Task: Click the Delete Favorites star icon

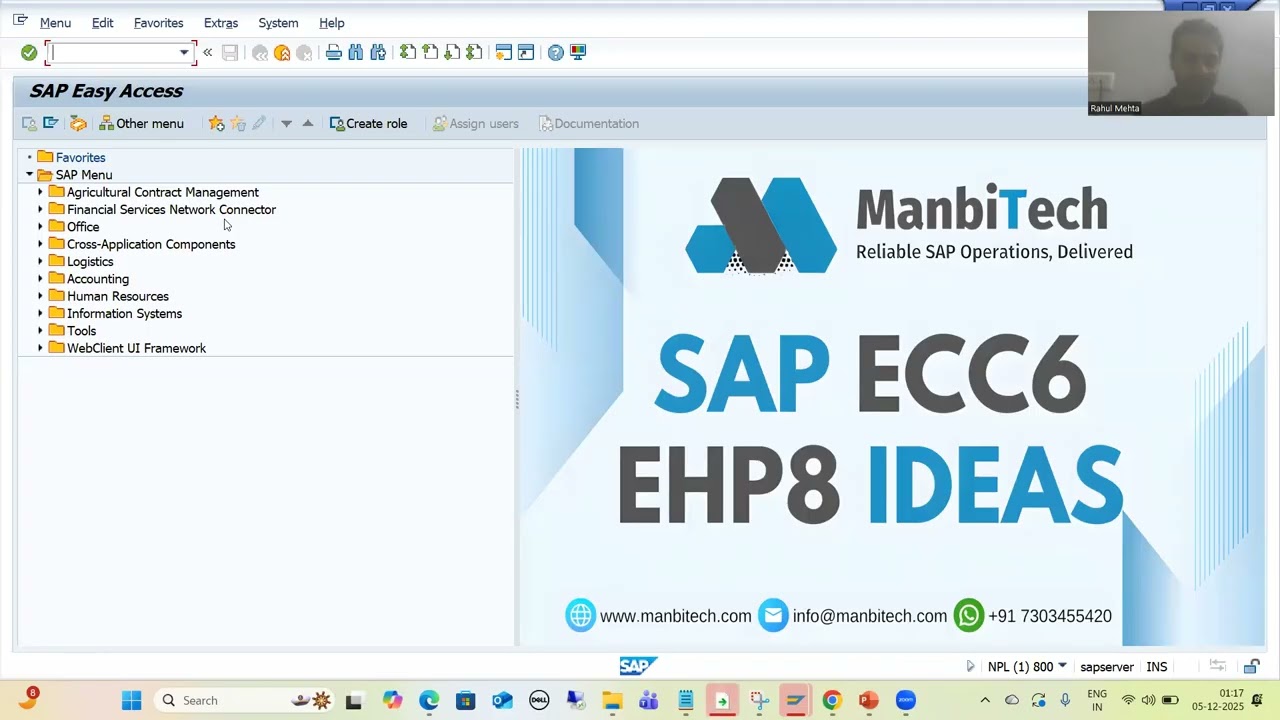Action: 238,124
